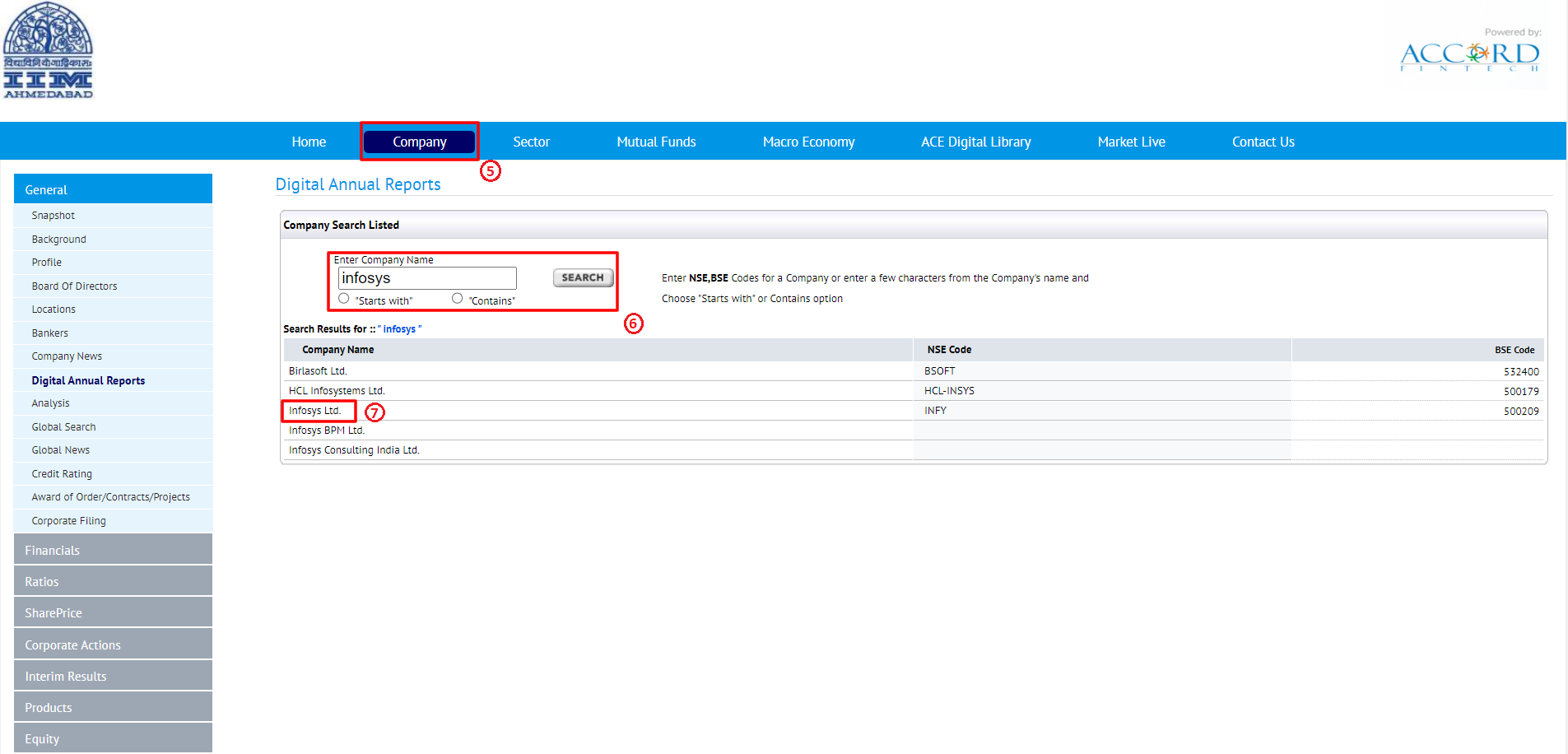Screen dimensions: 1568x754
Task: Open the Locations sidebar link
Action: tap(54, 310)
